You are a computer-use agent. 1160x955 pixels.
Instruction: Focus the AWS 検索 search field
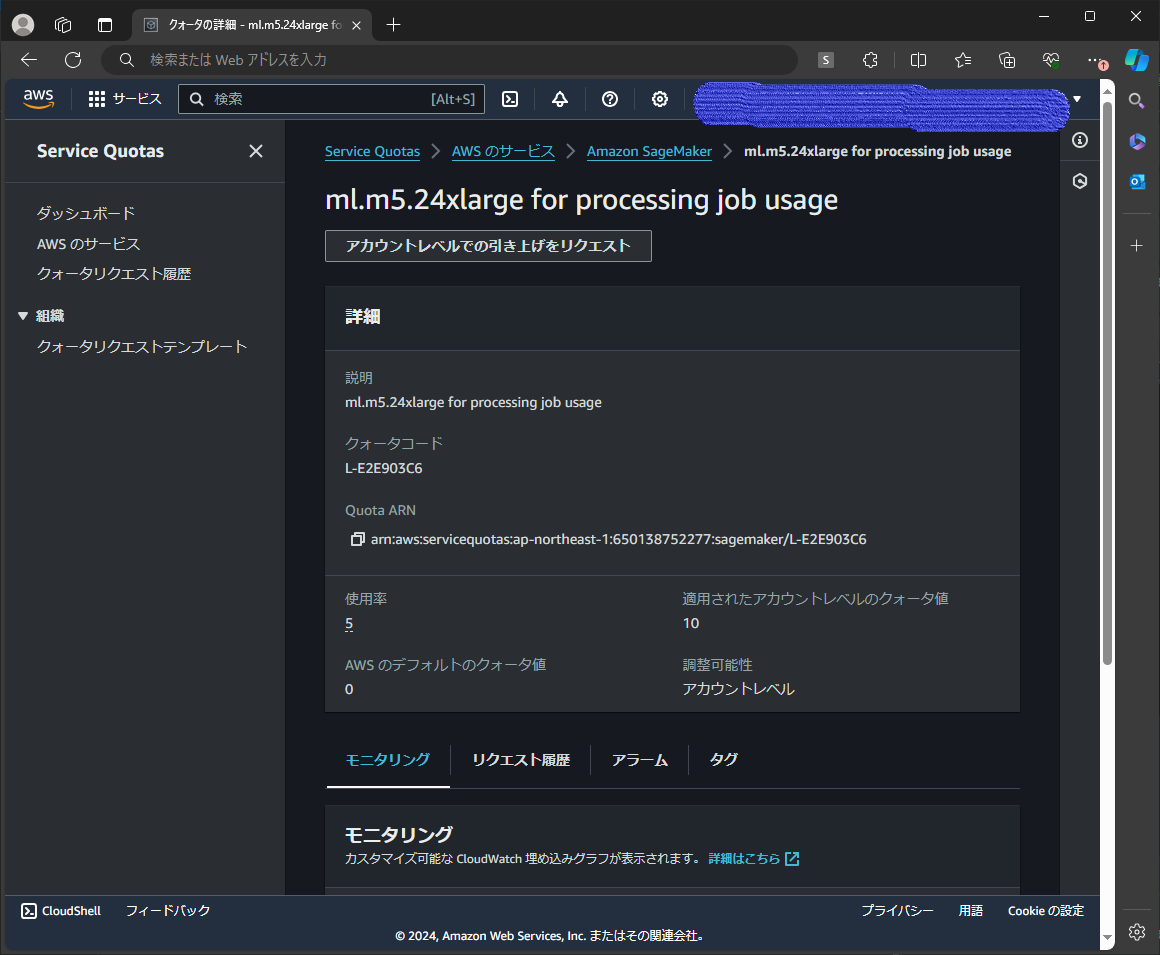[x=331, y=99]
